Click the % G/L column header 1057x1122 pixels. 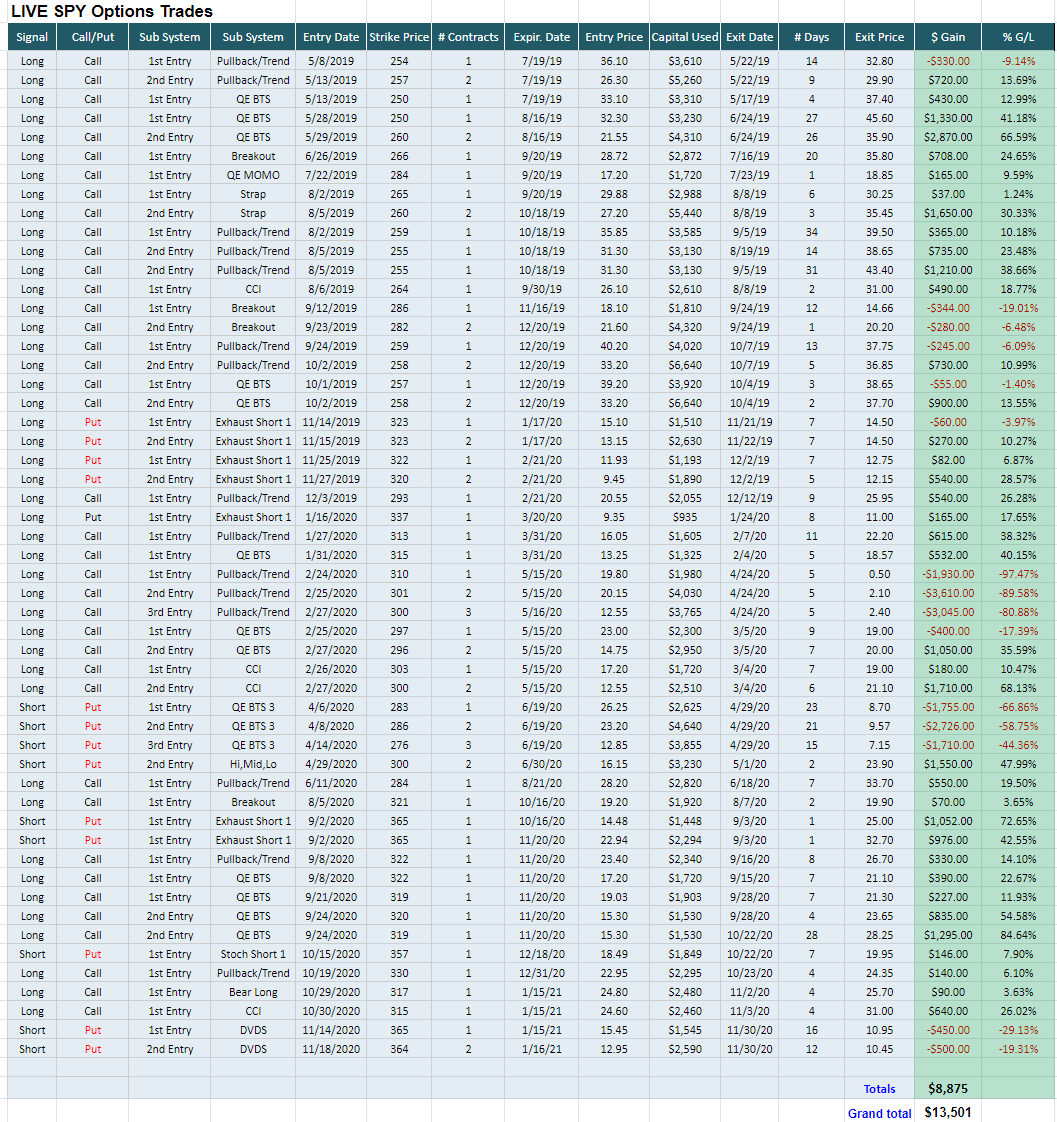coord(1019,37)
